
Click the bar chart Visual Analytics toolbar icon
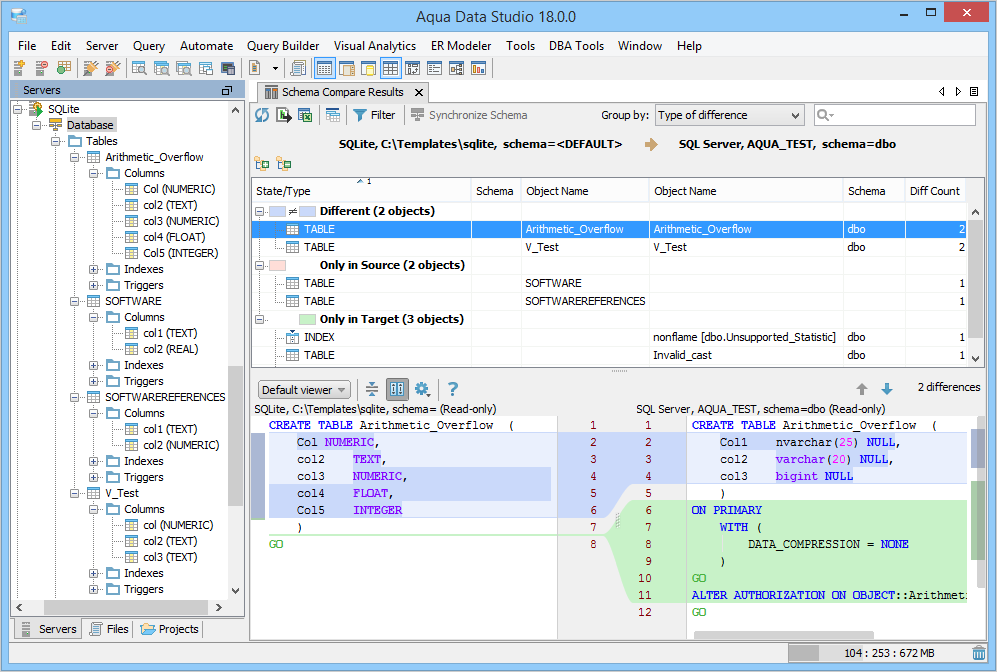pyautogui.click(x=478, y=68)
